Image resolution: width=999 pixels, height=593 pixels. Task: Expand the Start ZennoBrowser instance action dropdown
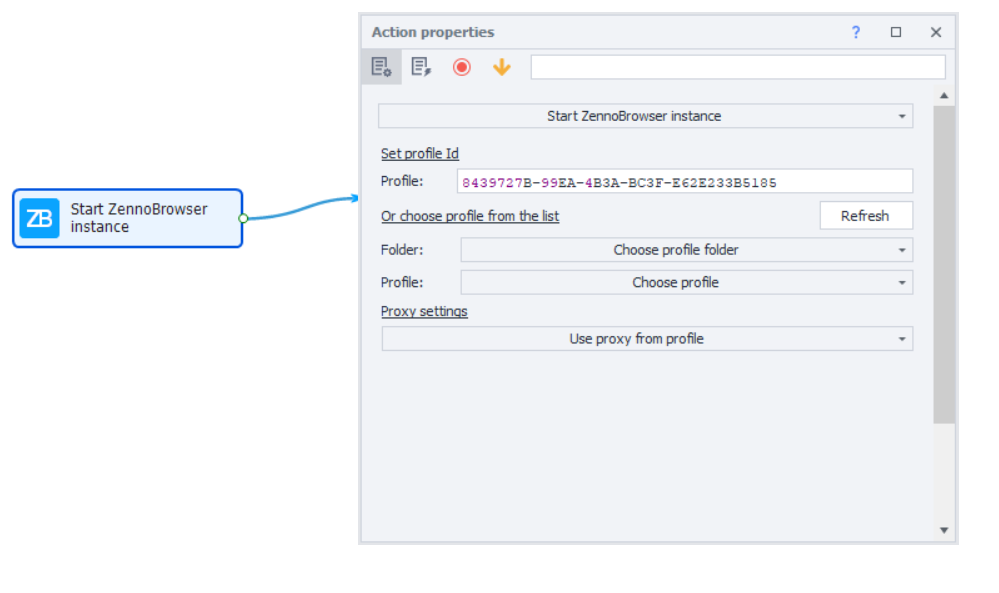point(645,116)
